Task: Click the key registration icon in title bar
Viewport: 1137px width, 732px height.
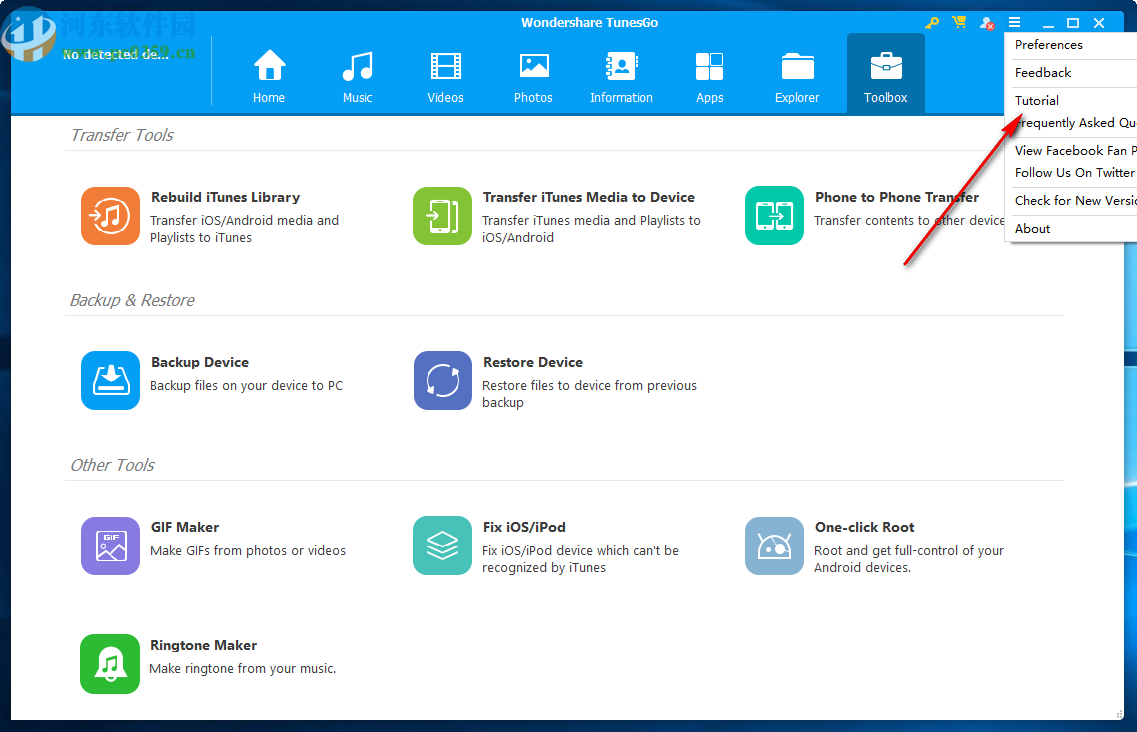Action: pos(932,23)
